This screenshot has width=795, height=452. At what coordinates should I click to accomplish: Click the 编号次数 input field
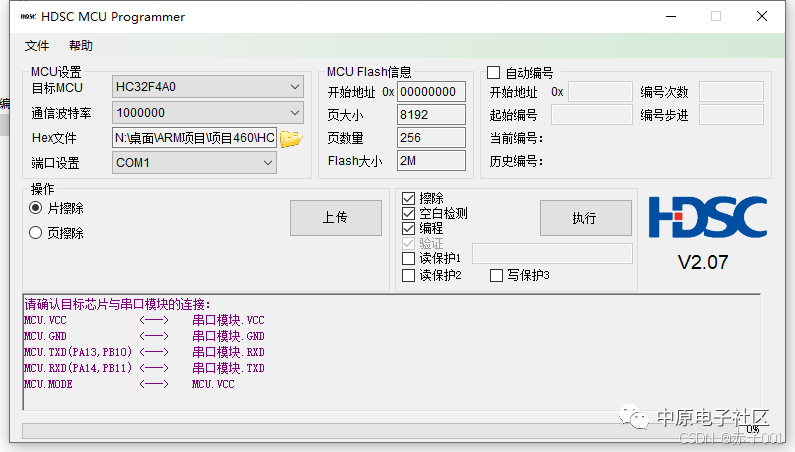[x=731, y=92]
